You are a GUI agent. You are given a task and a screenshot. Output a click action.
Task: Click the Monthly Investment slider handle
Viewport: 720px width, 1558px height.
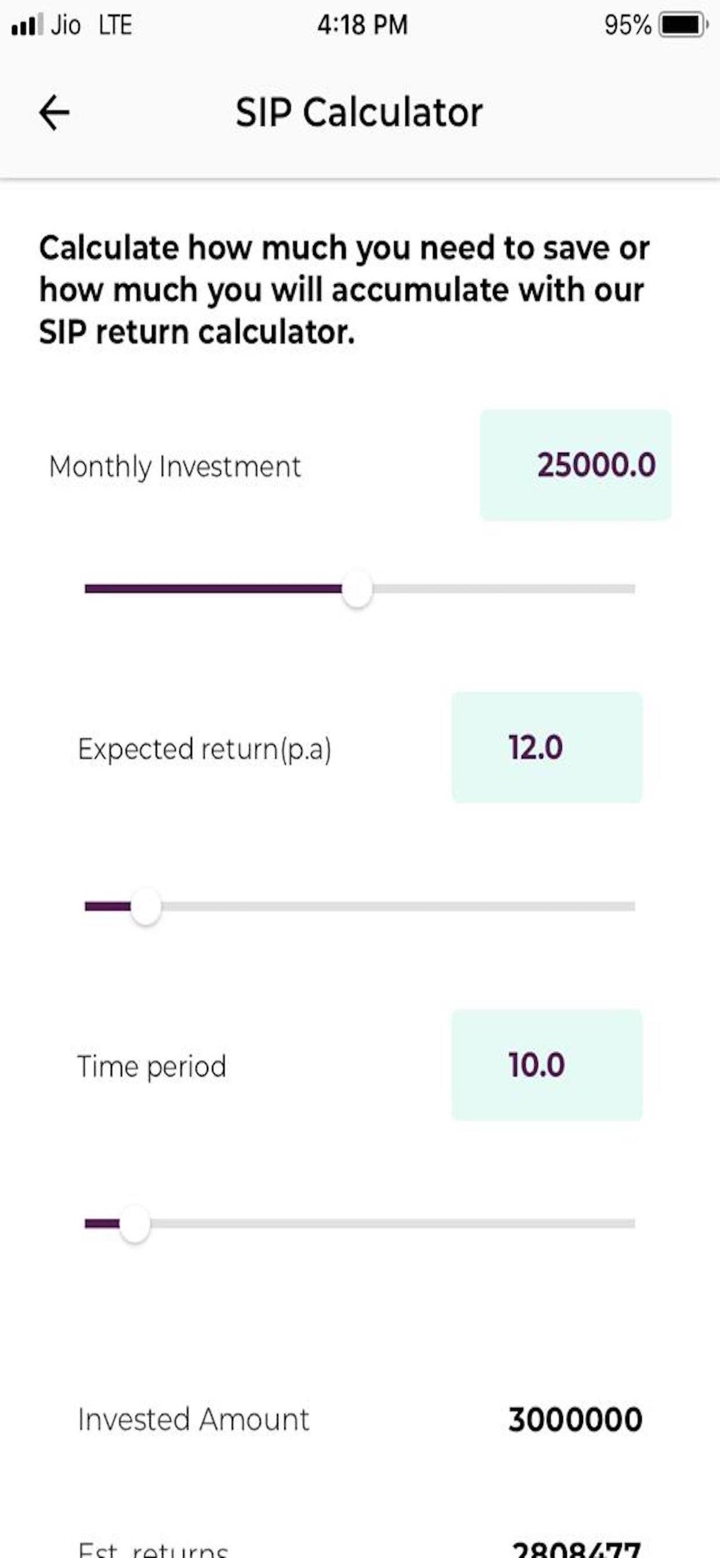click(x=356, y=589)
